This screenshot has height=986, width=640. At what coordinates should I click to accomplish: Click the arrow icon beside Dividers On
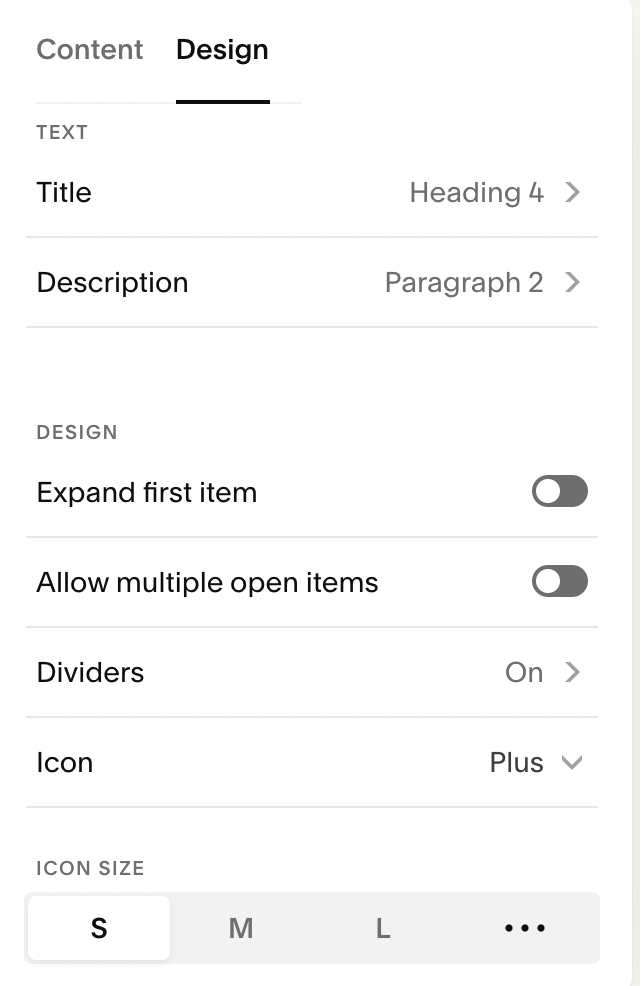point(572,672)
